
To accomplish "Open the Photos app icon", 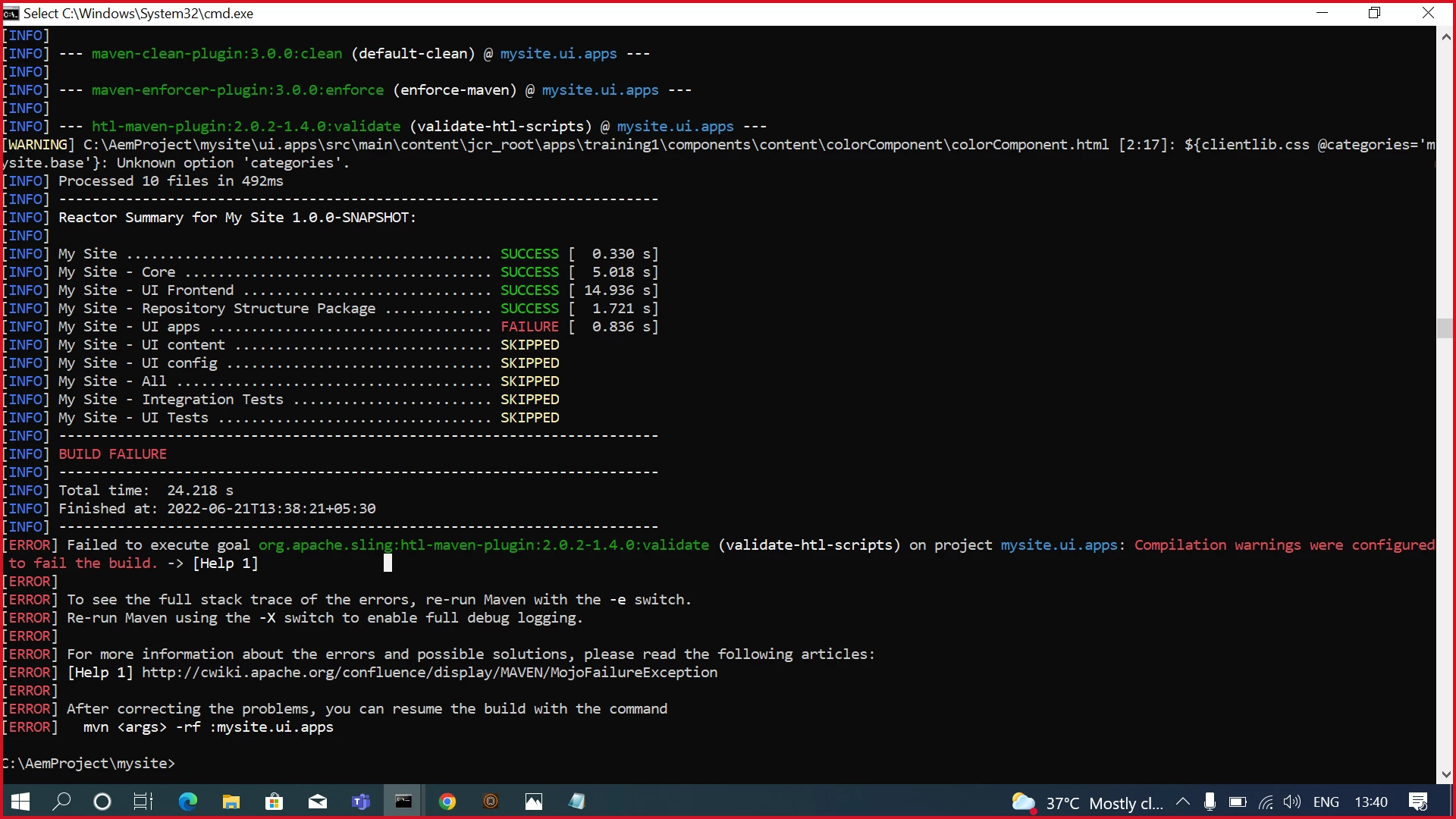I will click(534, 802).
